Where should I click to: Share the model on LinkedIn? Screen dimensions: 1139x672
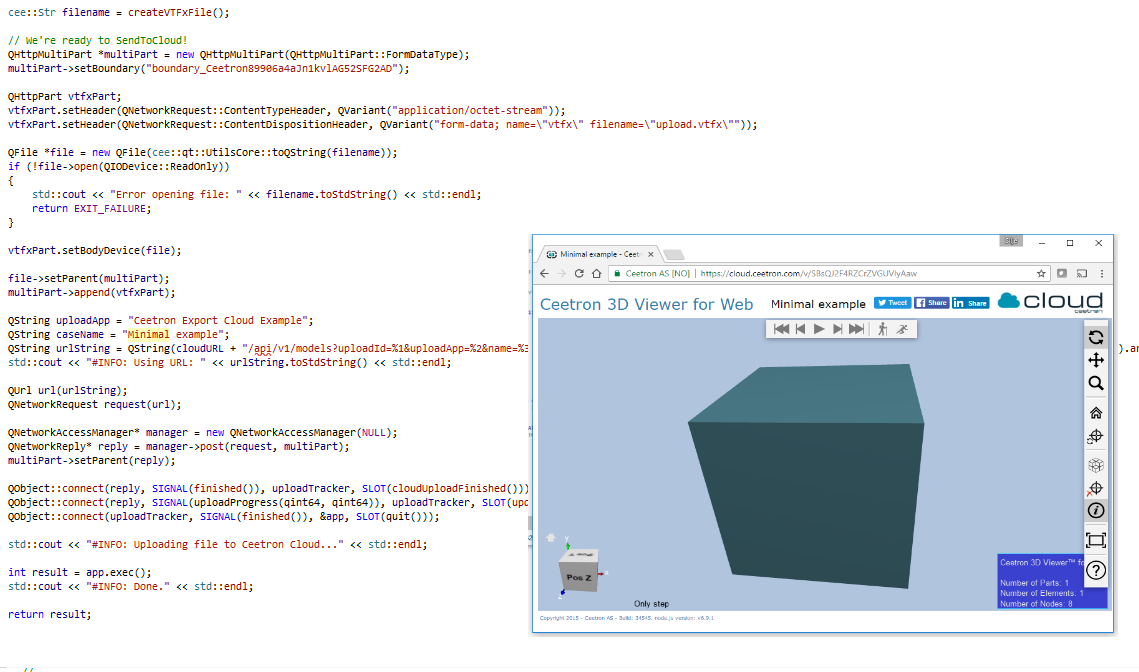click(x=970, y=303)
